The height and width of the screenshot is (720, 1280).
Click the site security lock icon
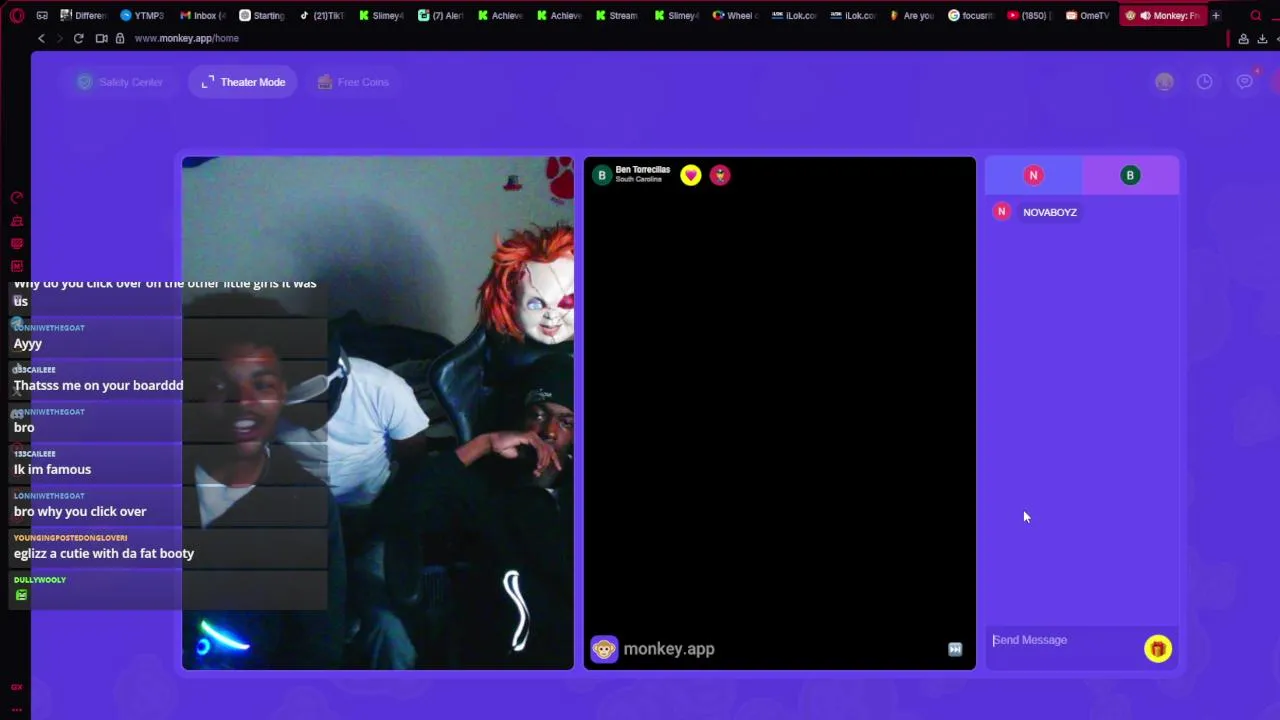(119, 38)
